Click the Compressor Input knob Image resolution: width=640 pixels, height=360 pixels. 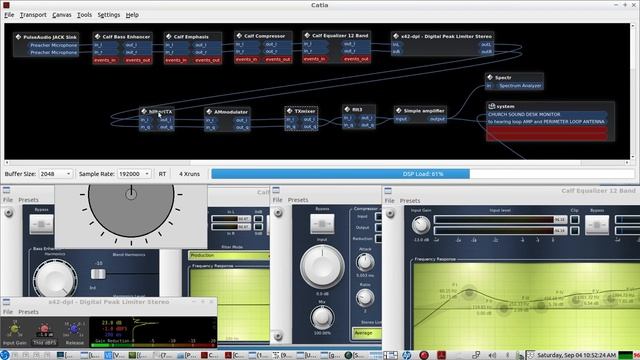(322, 267)
